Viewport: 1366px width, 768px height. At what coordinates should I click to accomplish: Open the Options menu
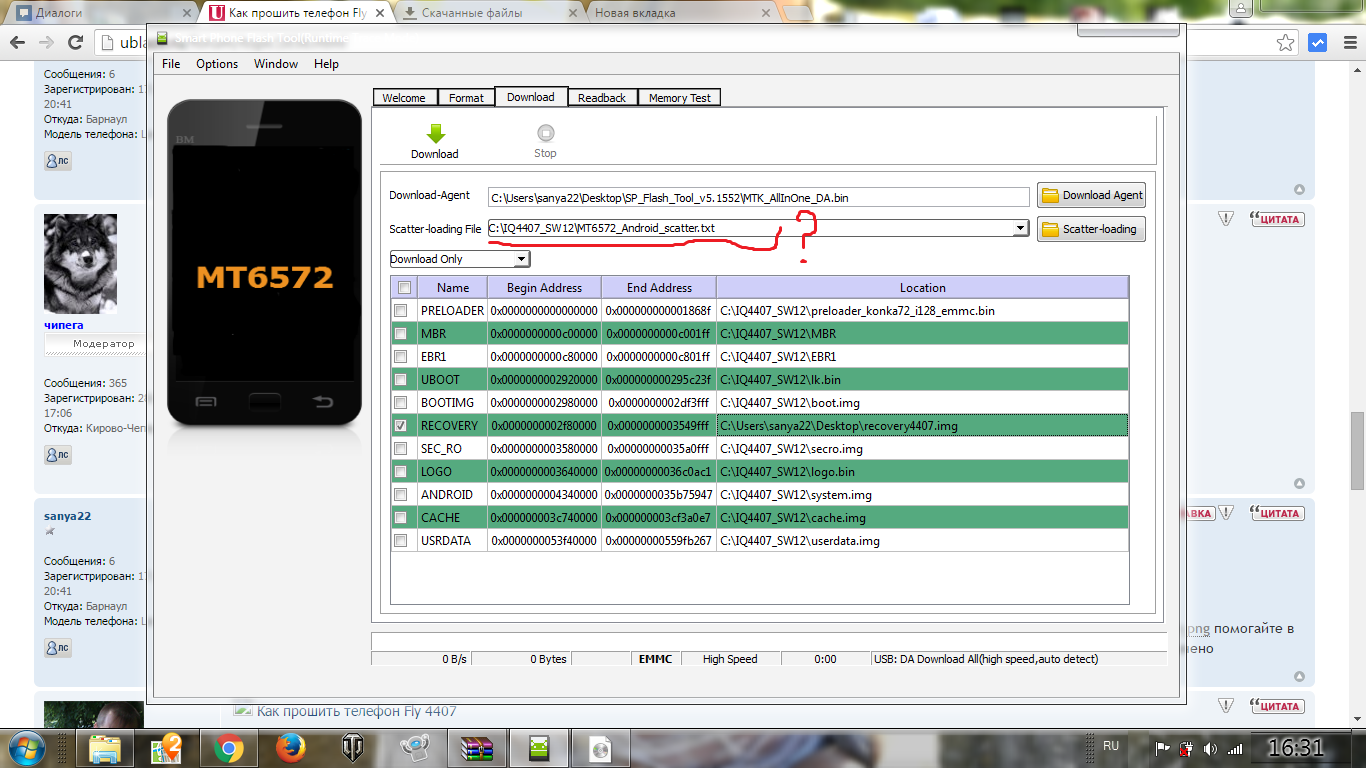(217, 64)
